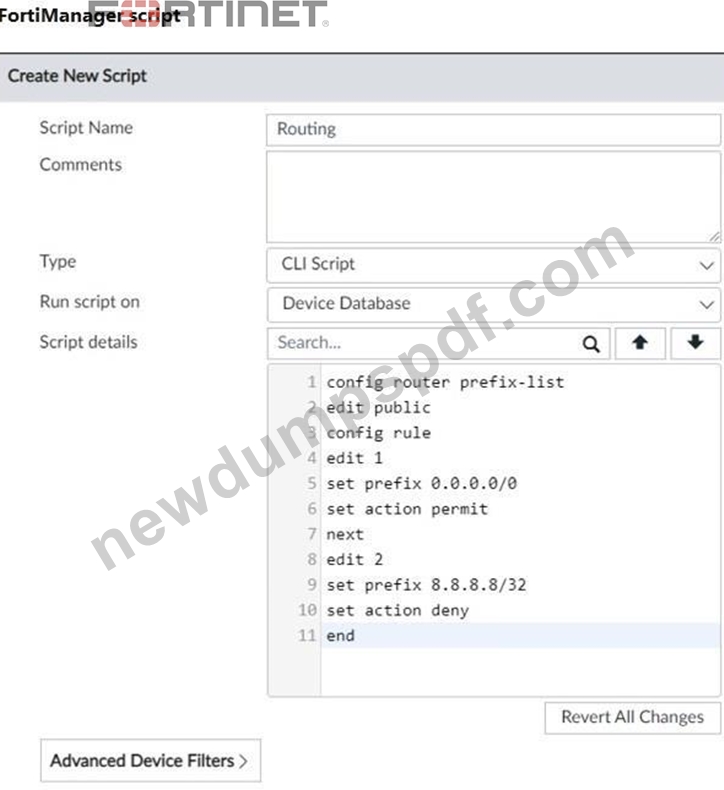Image resolution: width=724 pixels, height=790 pixels.
Task: Click the Revert All Changes button
Action: point(633,717)
